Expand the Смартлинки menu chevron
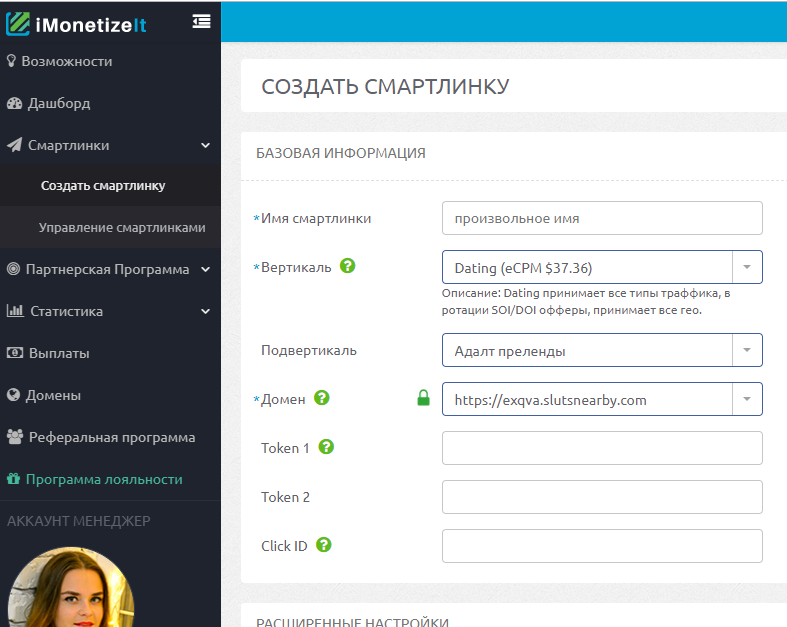Screen dimensions: 787x627 (x=205, y=146)
